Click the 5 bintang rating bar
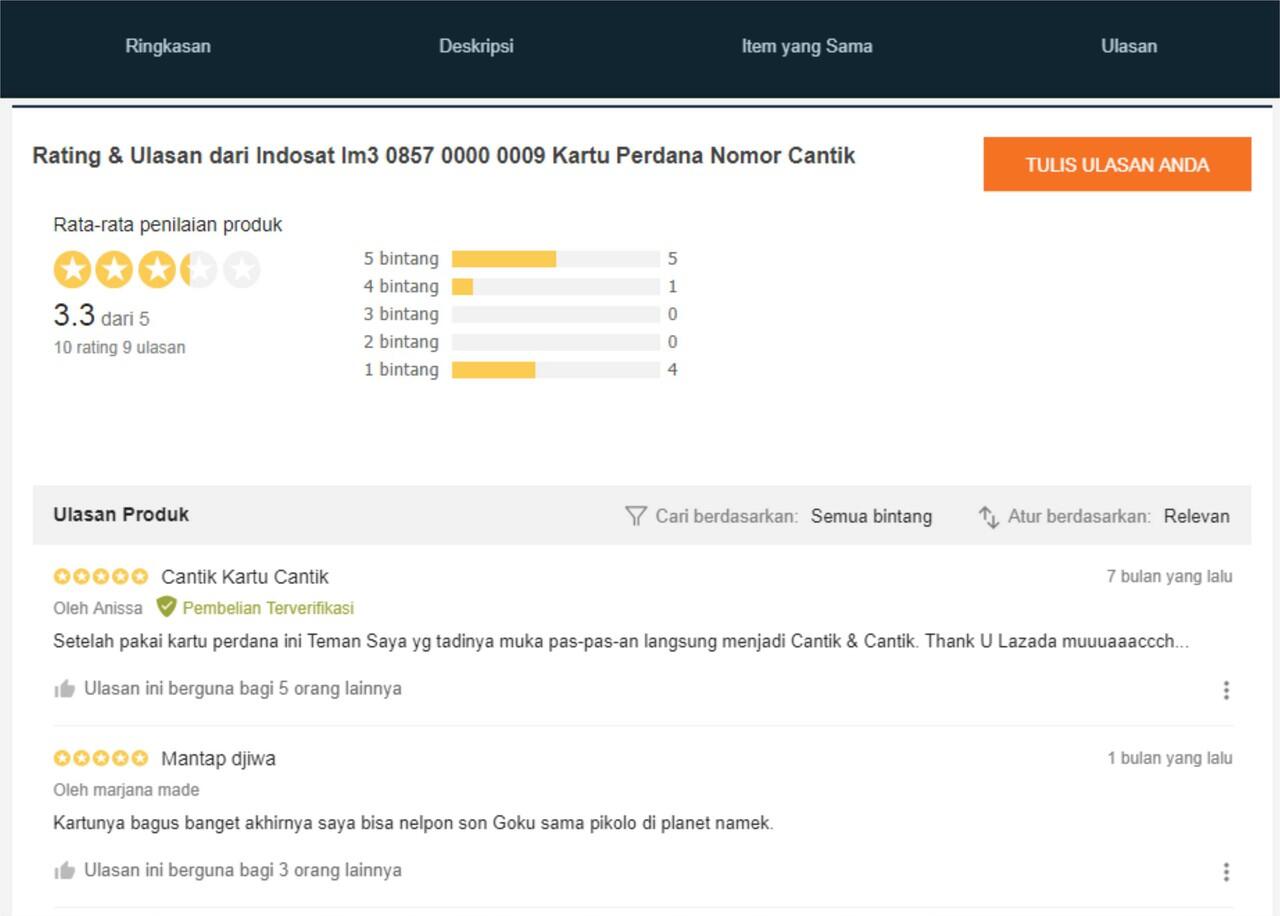 556,259
